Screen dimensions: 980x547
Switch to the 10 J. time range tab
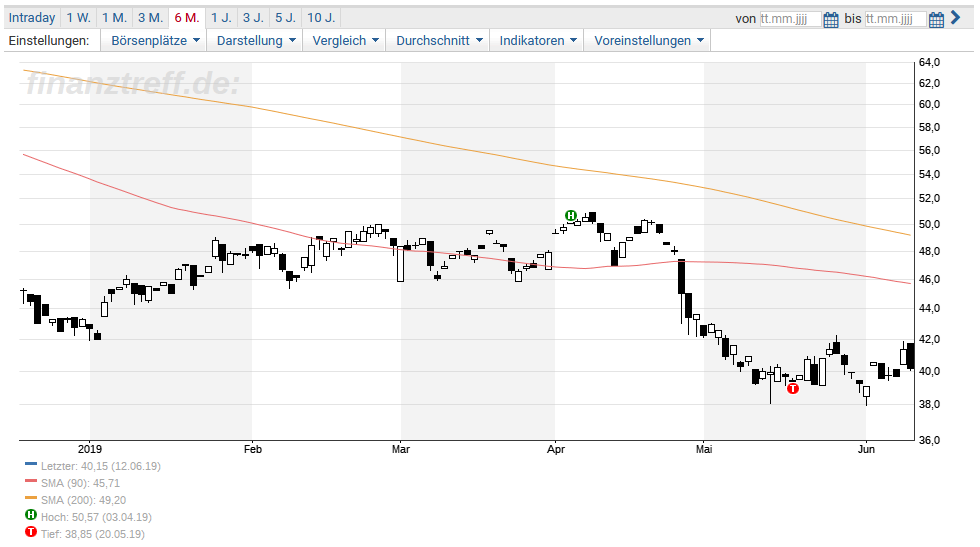click(321, 18)
